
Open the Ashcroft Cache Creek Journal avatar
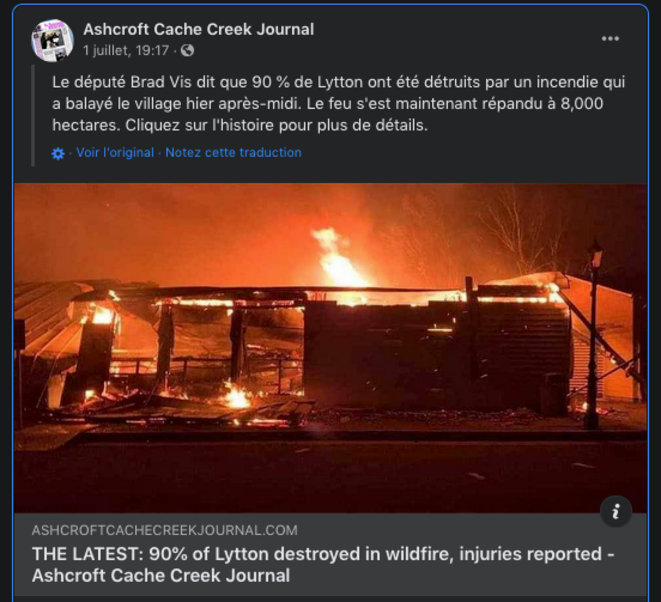(52, 40)
